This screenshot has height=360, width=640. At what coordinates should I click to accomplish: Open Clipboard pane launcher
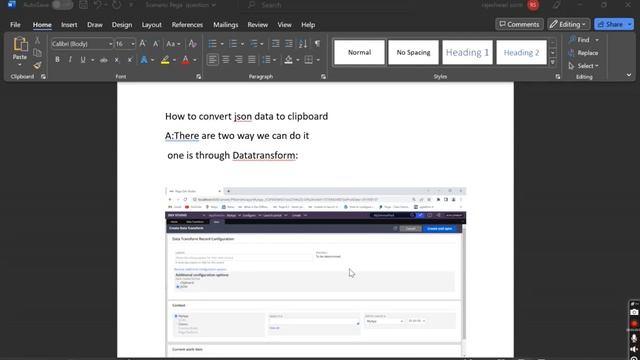(43, 76)
